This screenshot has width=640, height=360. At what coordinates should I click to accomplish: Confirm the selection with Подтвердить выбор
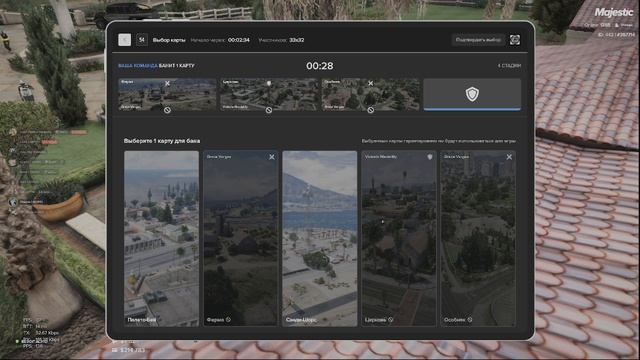tap(478, 40)
